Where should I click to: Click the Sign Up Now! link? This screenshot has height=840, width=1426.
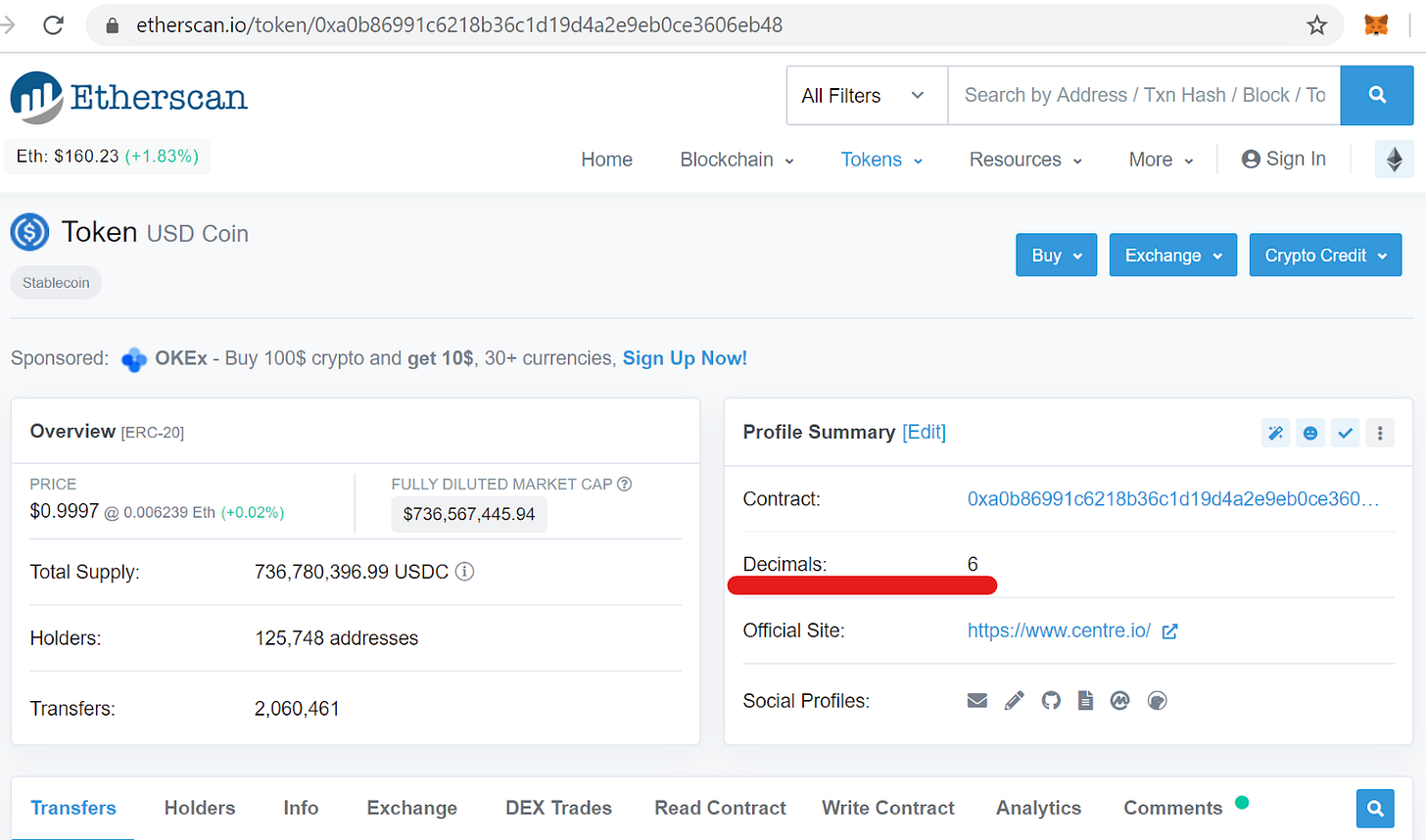[685, 358]
